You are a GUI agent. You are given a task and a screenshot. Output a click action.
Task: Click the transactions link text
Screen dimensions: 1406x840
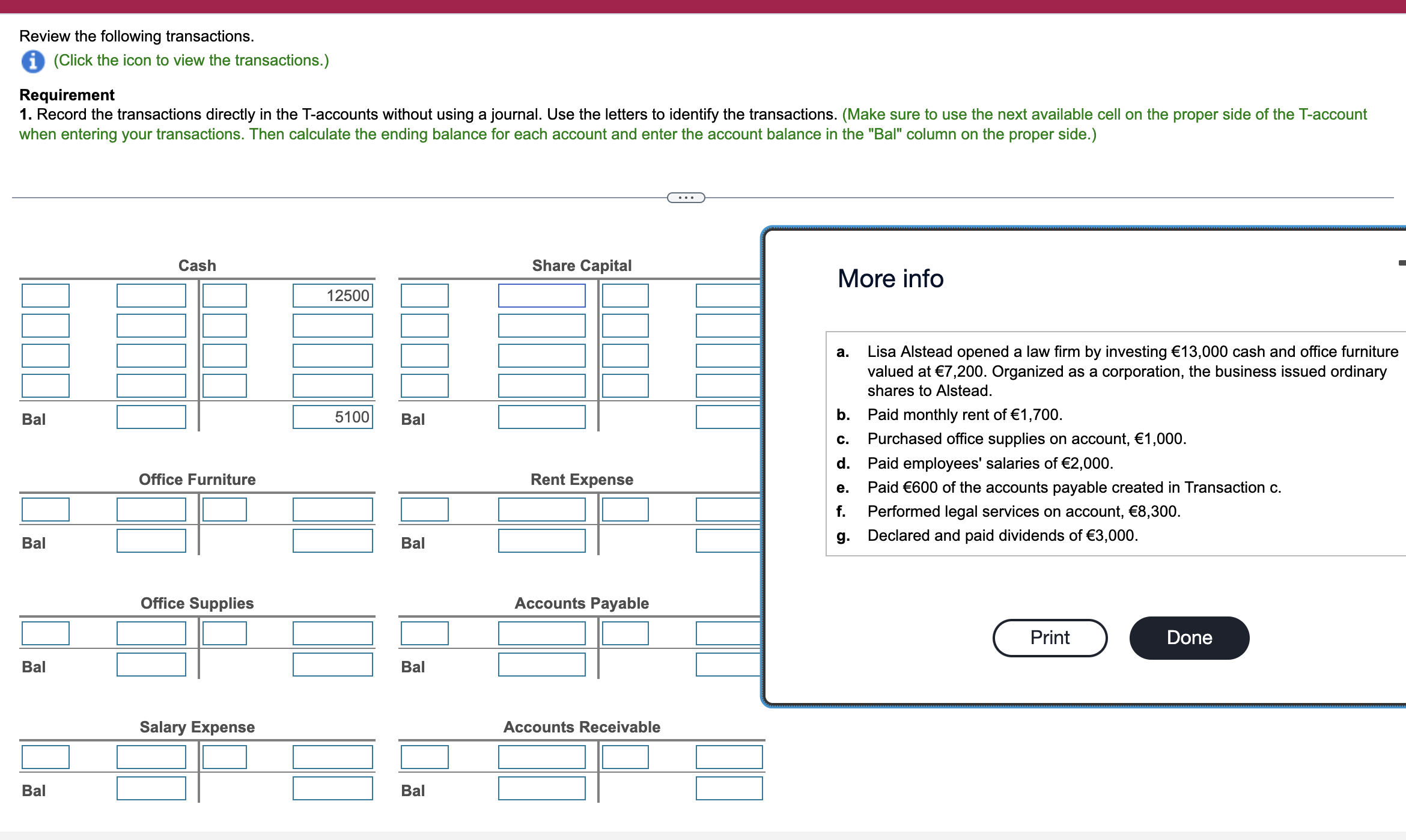point(191,61)
